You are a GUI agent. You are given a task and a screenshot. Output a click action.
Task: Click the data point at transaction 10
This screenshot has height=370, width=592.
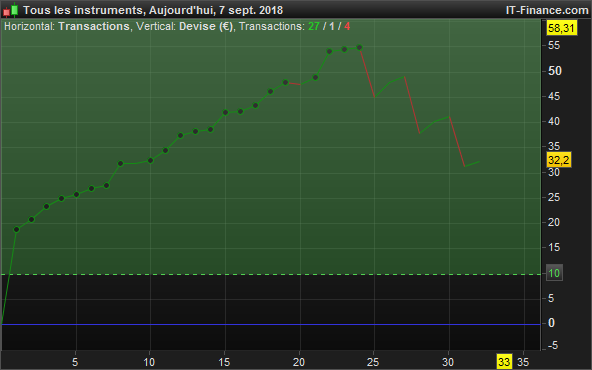click(150, 160)
